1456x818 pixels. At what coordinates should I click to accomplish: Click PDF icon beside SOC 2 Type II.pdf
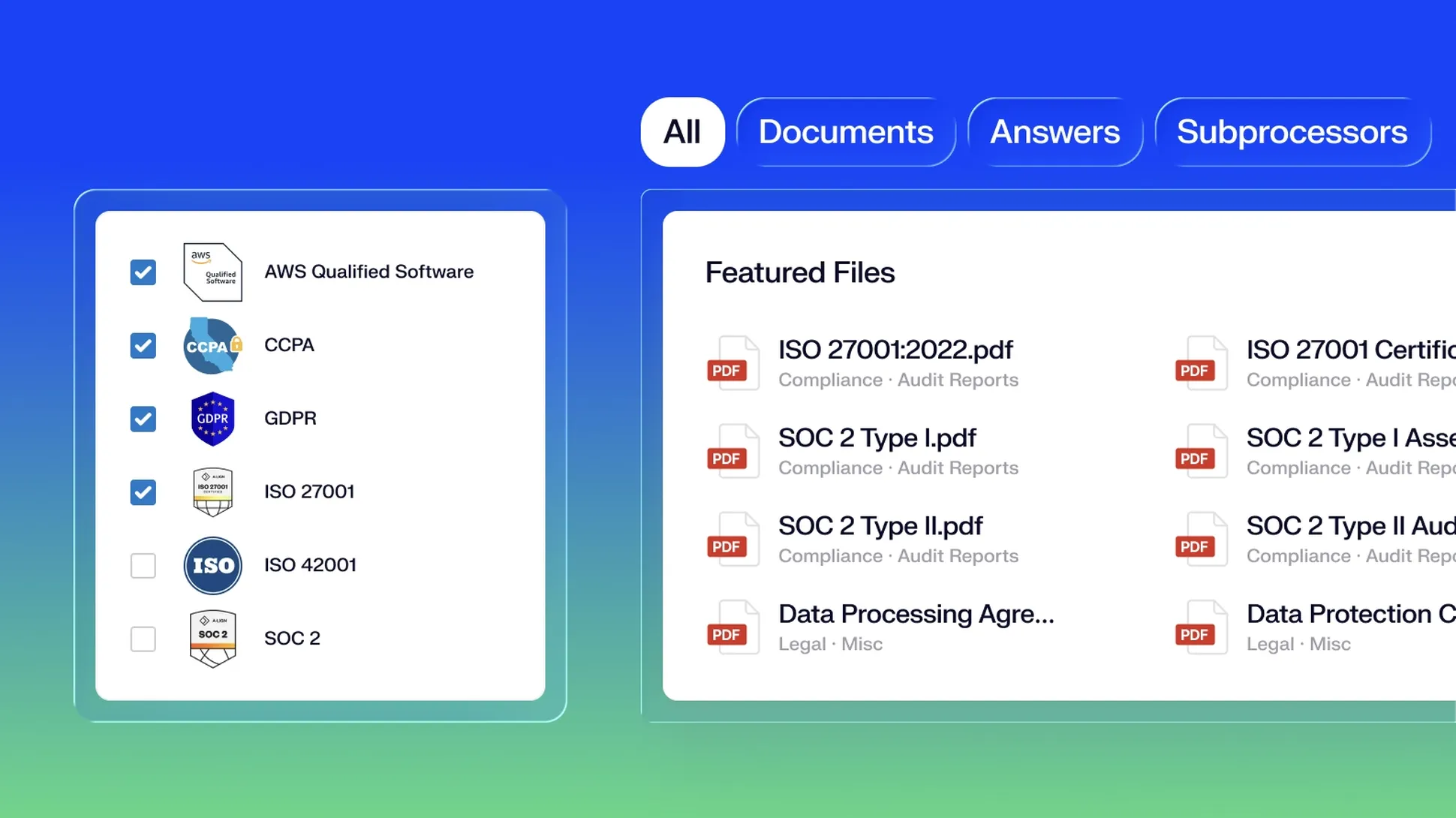coord(732,540)
